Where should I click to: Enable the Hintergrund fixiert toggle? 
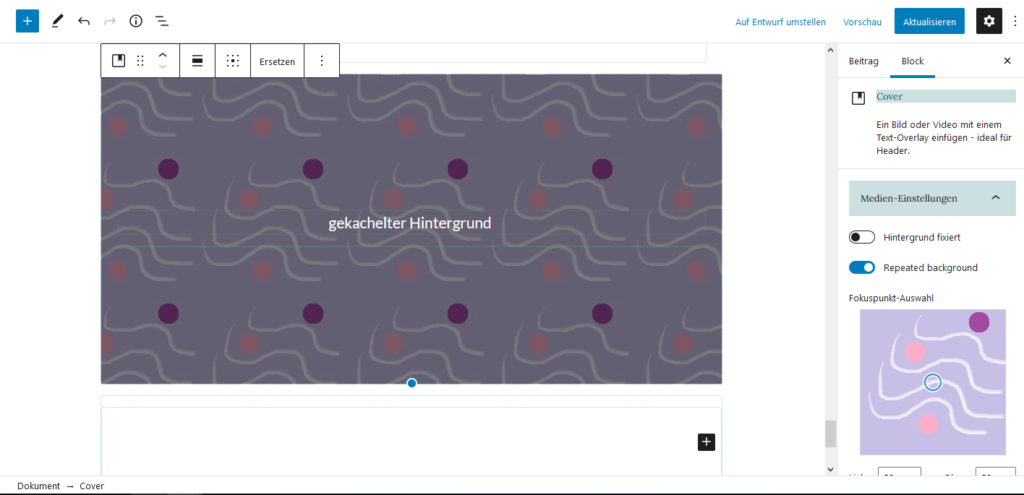[x=861, y=237]
